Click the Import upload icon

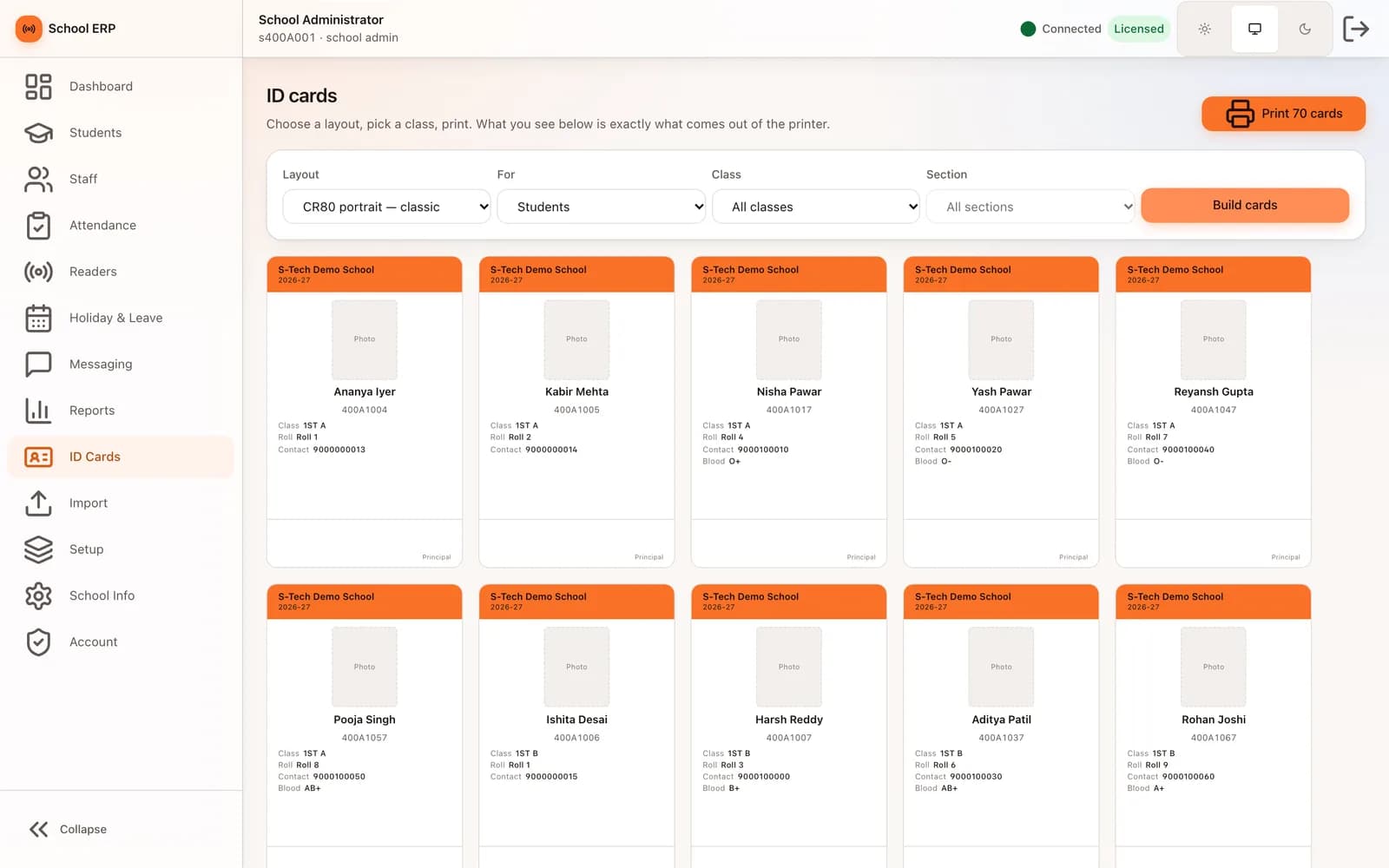coord(38,503)
